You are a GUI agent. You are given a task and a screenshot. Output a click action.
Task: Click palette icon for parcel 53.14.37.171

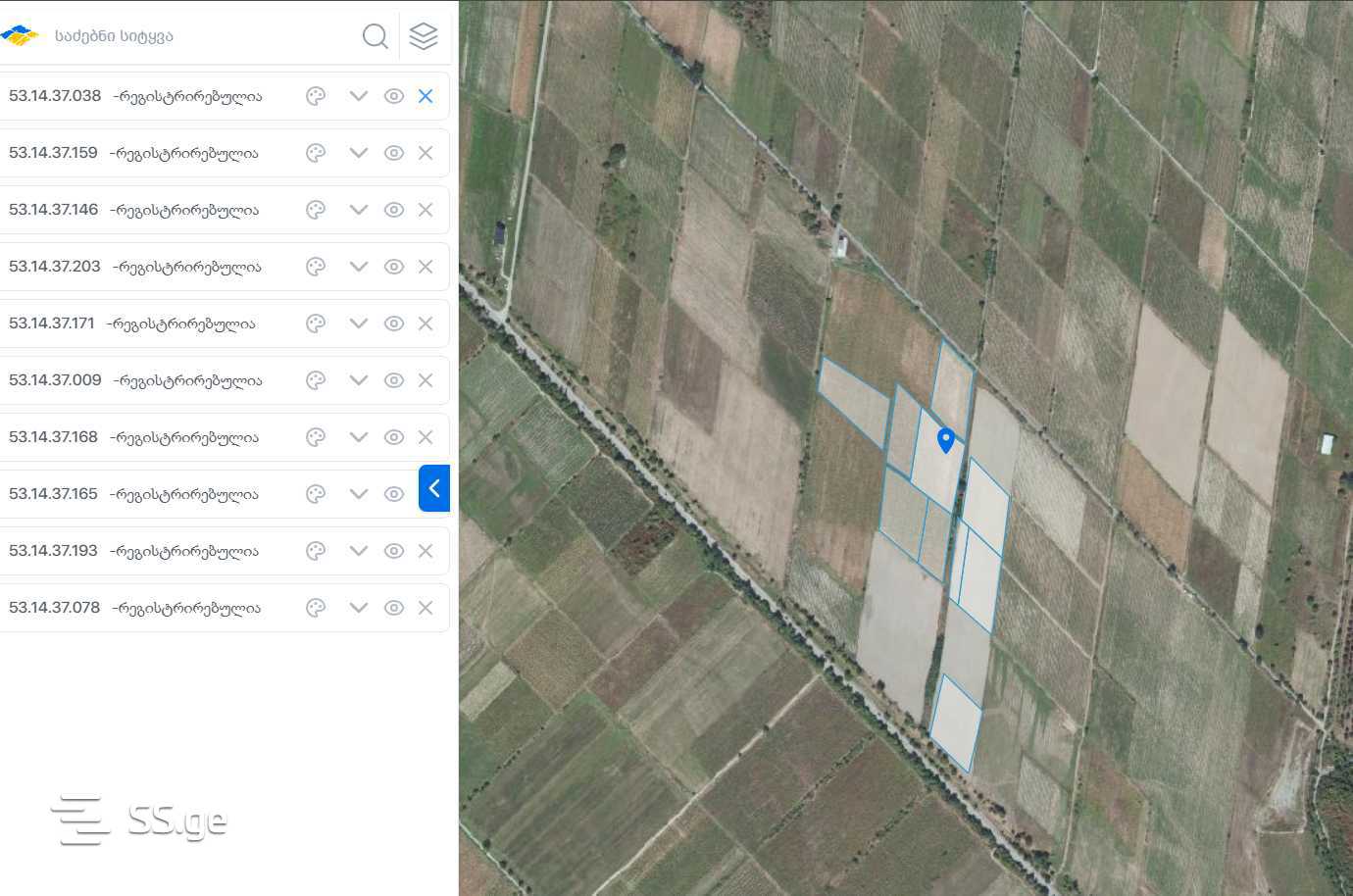(316, 324)
